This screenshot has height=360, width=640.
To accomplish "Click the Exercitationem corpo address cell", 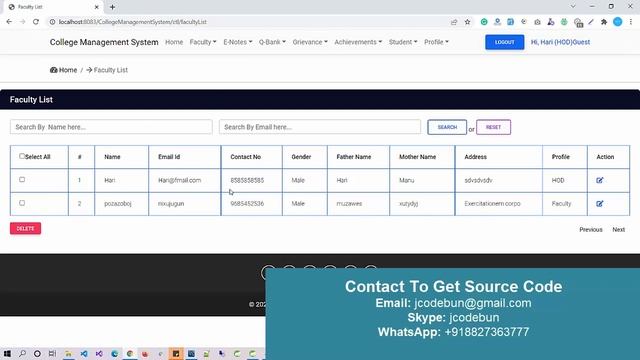I will [492, 203].
